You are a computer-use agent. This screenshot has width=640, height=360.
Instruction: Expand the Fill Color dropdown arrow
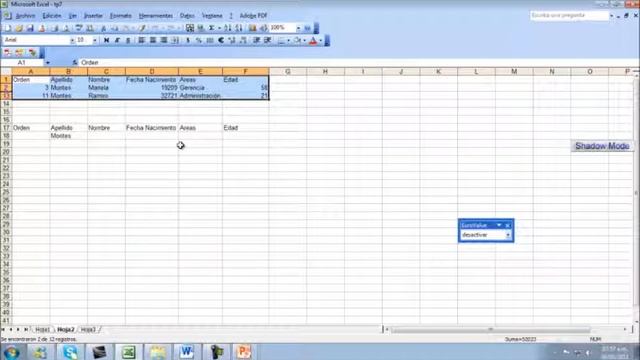(x=304, y=40)
